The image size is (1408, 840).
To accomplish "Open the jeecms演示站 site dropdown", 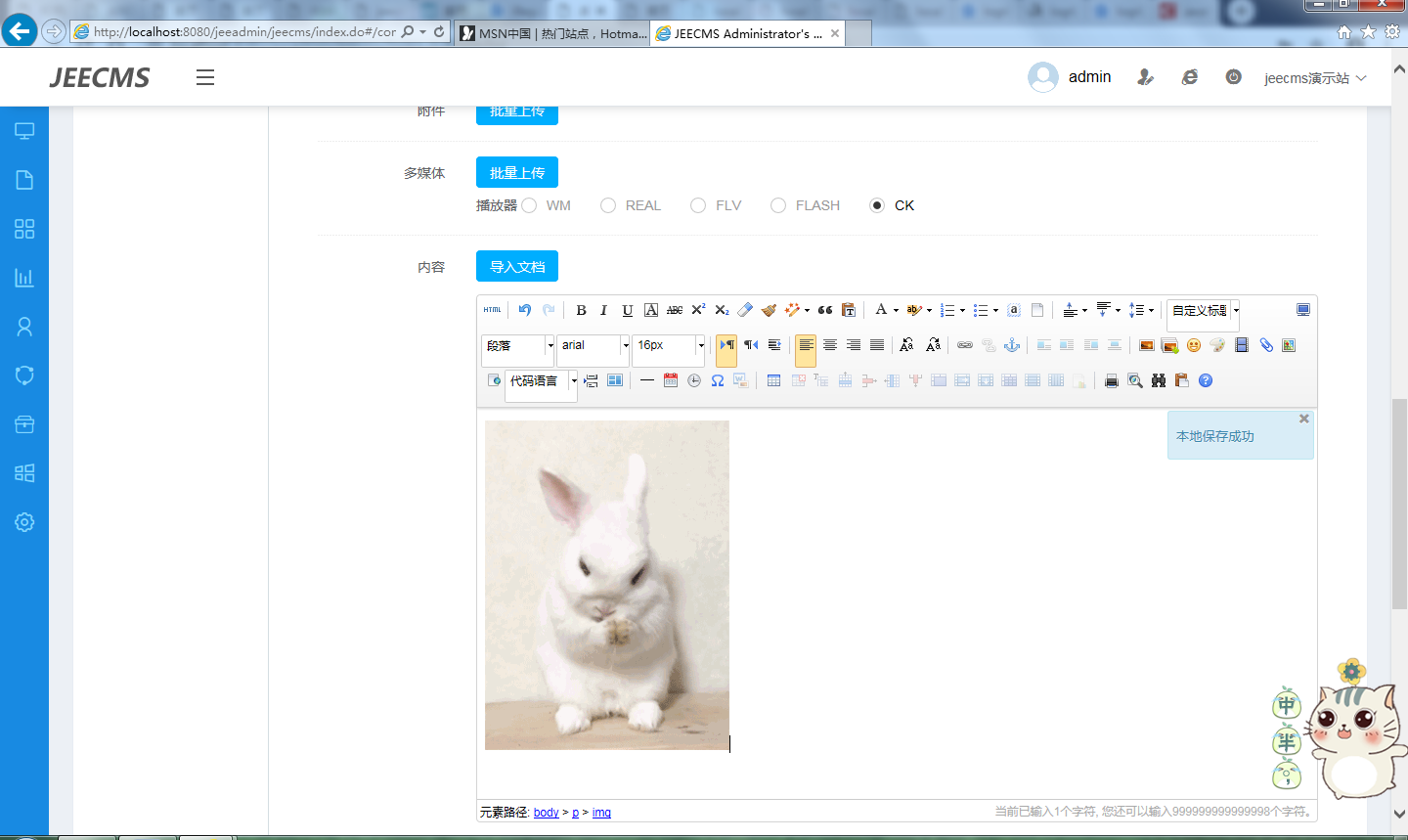I will [1314, 78].
